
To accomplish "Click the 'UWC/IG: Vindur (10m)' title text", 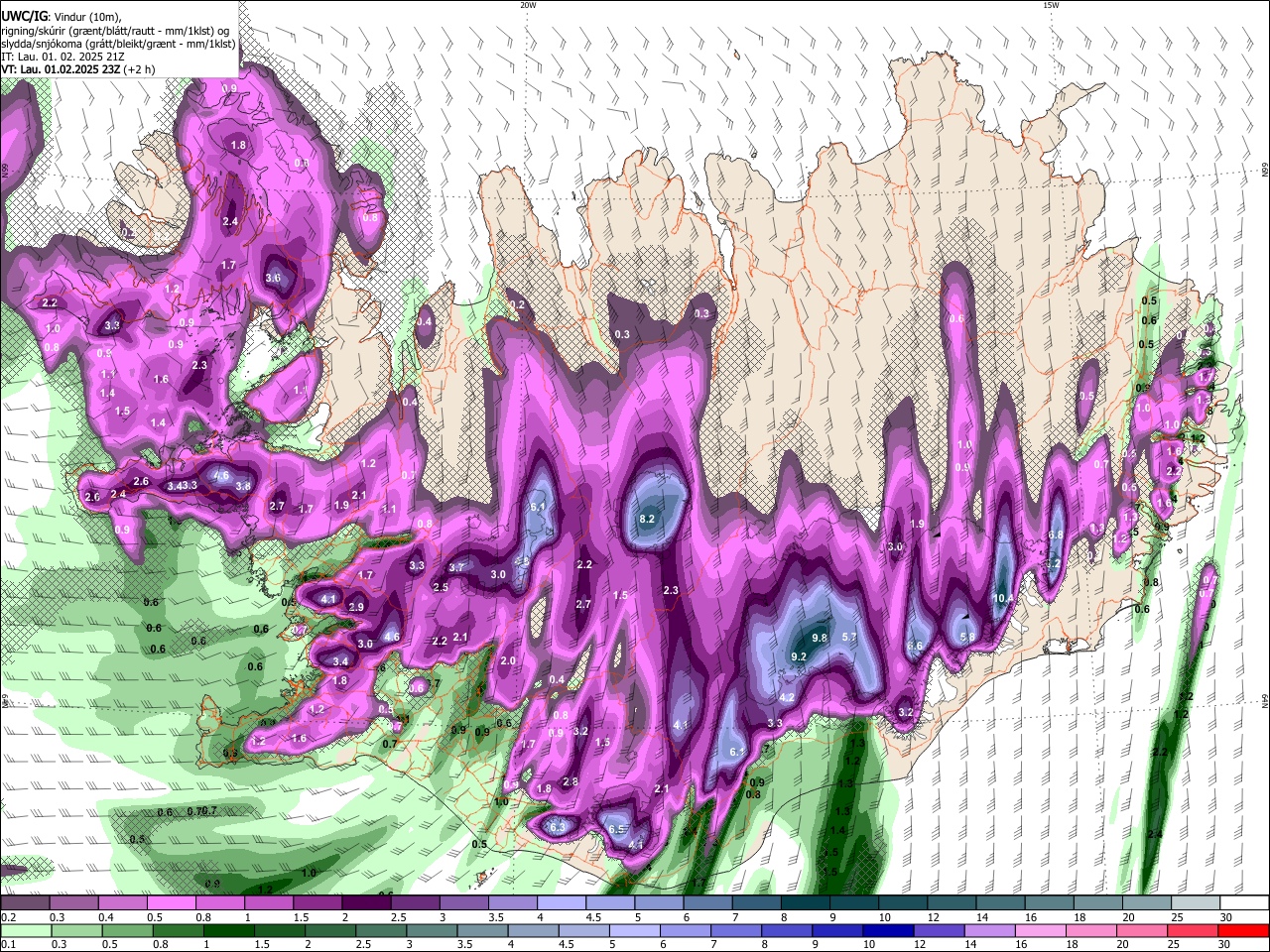I will (62, 17).
